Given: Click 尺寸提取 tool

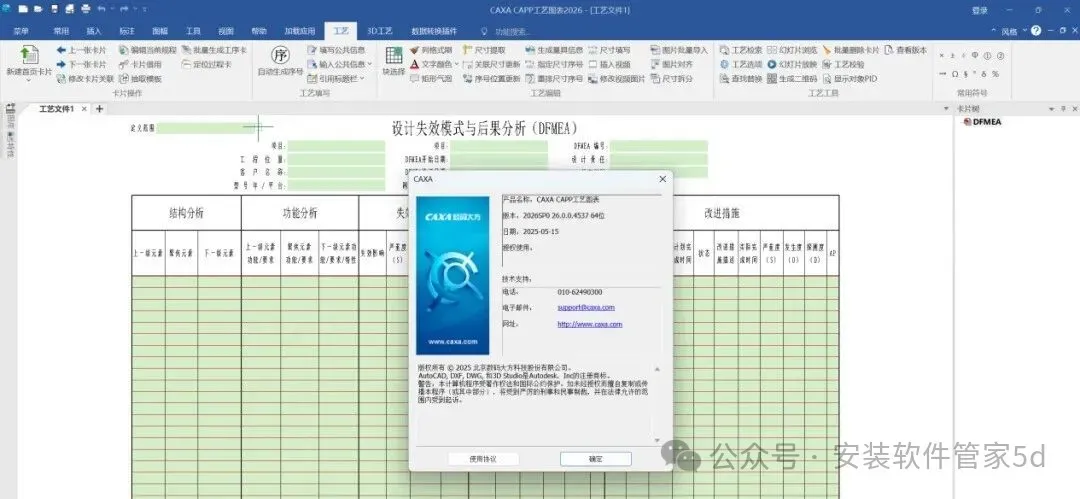Looking at the screenshot, I should click(x=484, y=50).
